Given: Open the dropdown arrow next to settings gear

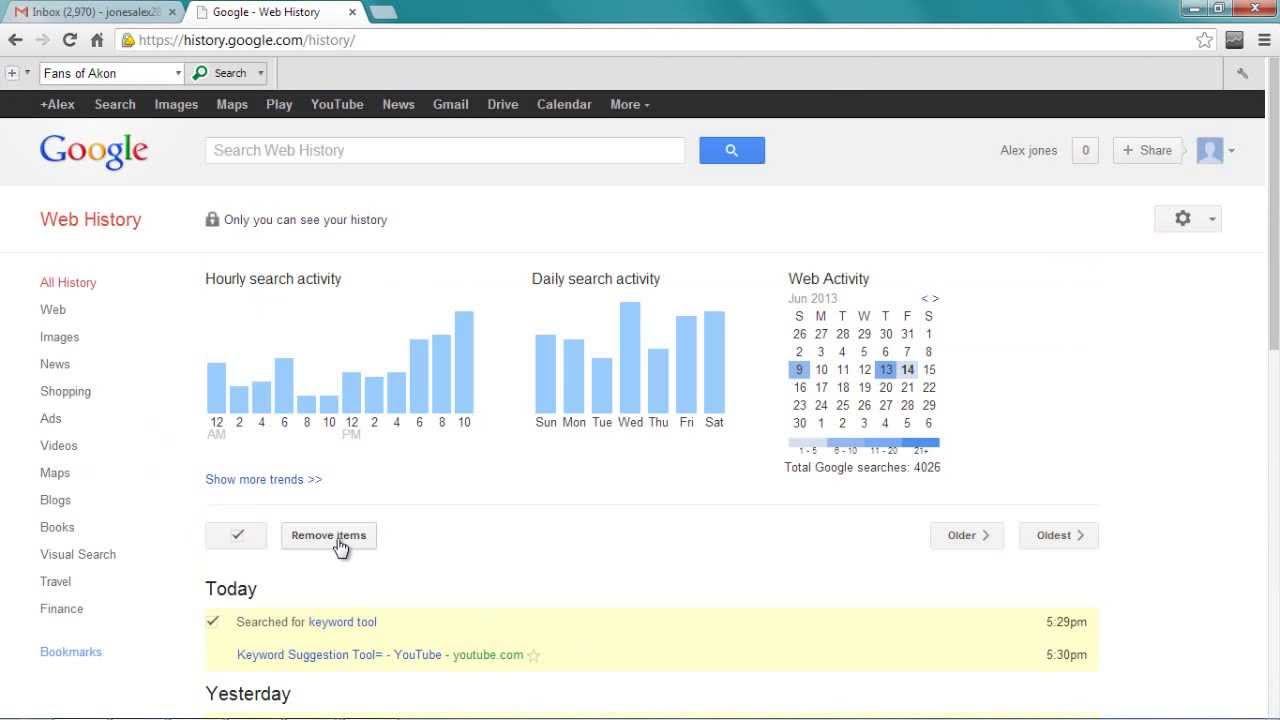Looking at the screenshot, I should (1212, 219).
